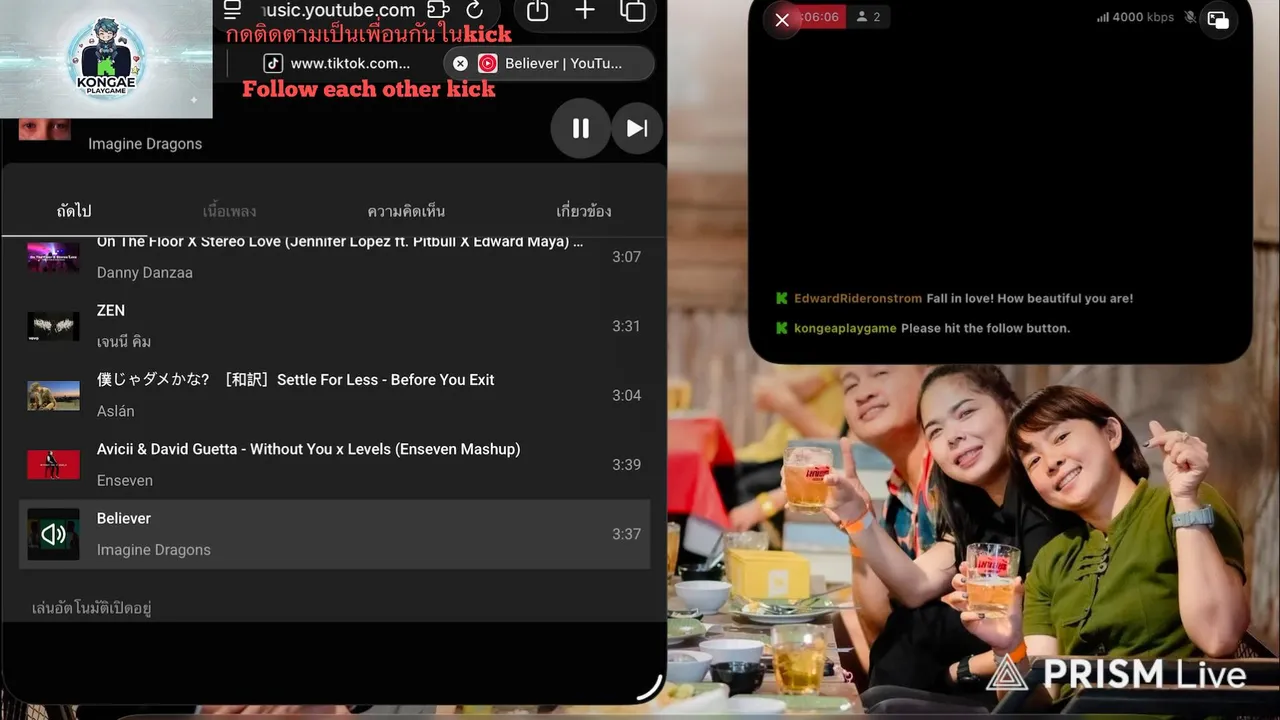
Task: Click the KONGAE PLAYGAME channel logo
Action: (x=106, y=59)
